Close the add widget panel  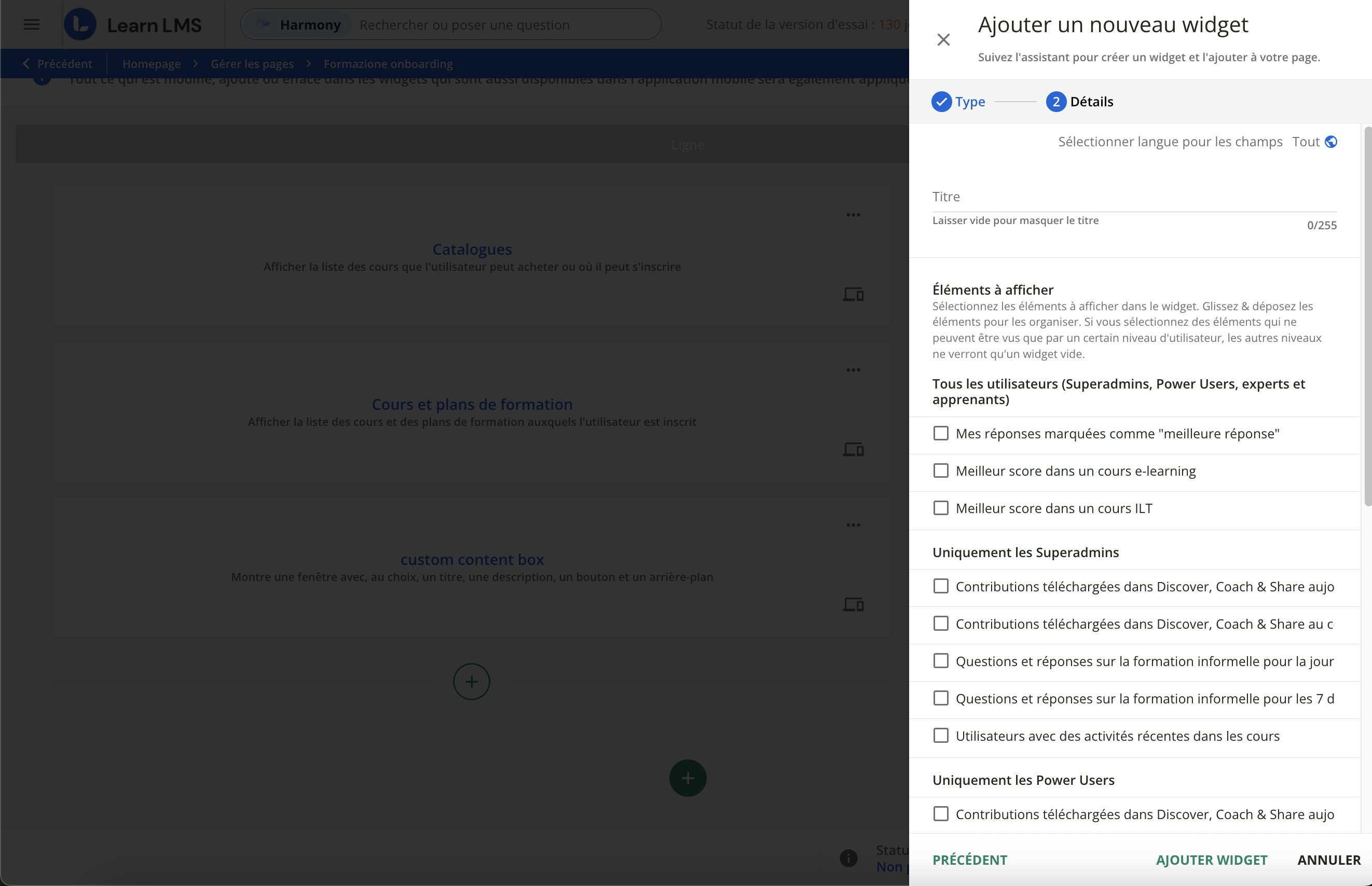[x=943, y=40]
